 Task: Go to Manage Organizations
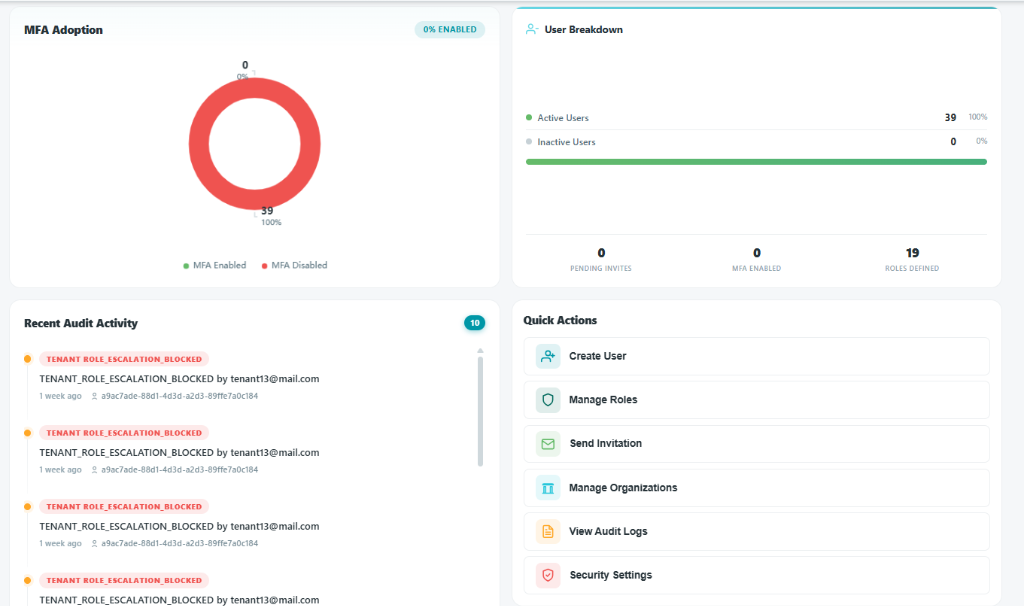point(756,488)
